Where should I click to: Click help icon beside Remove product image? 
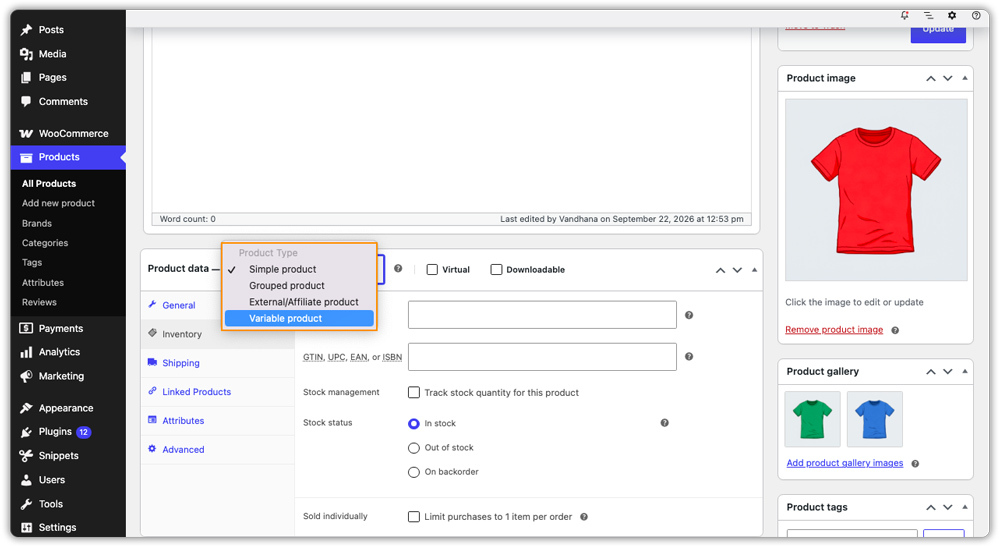pyautogui.click(x=895, y=330)
